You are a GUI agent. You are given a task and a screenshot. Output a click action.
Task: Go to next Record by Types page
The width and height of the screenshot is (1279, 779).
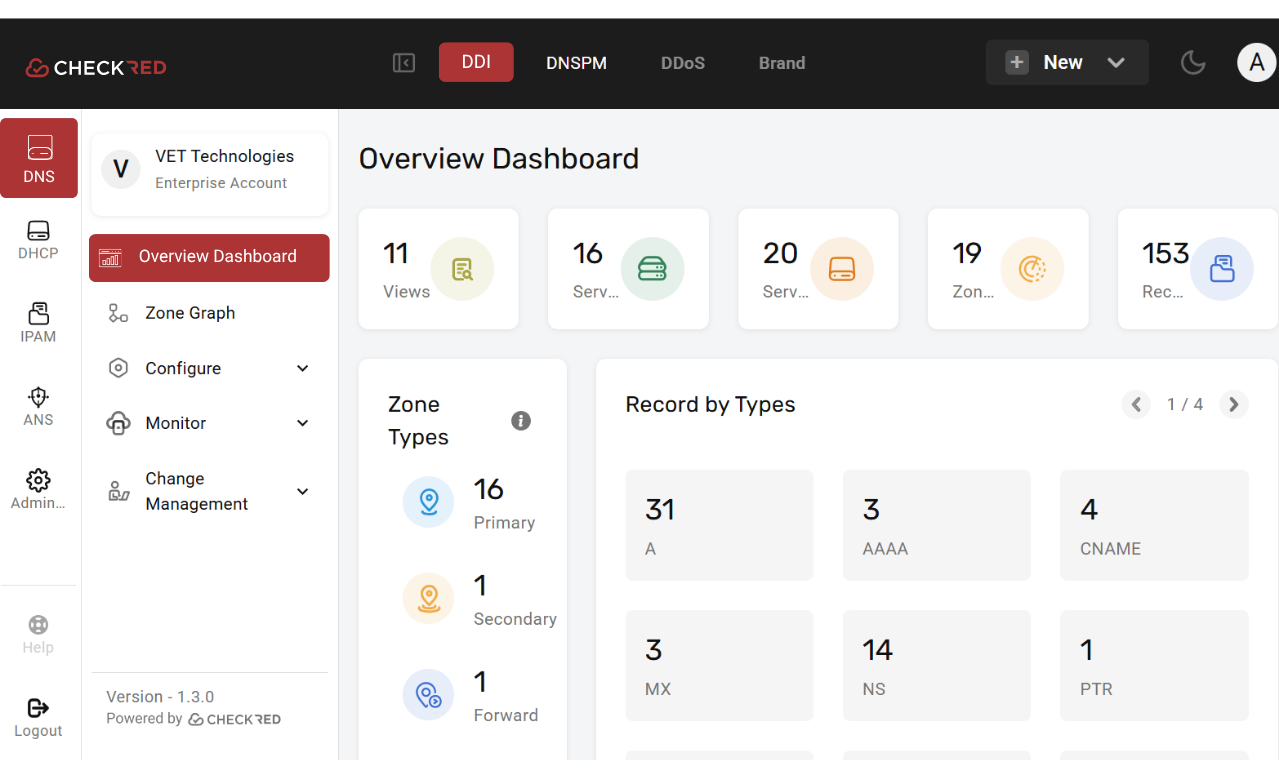1234,405
